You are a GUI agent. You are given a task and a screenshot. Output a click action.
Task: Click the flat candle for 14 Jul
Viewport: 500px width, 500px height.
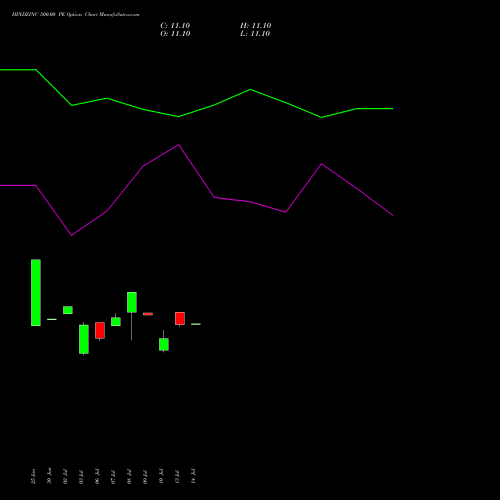(196, 324)
